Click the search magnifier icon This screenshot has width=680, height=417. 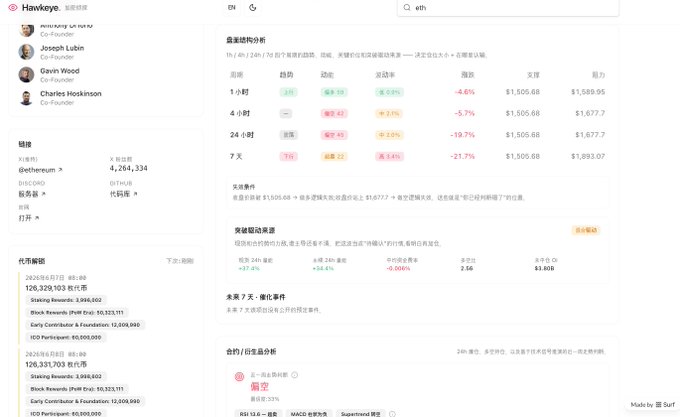(407, 7)
